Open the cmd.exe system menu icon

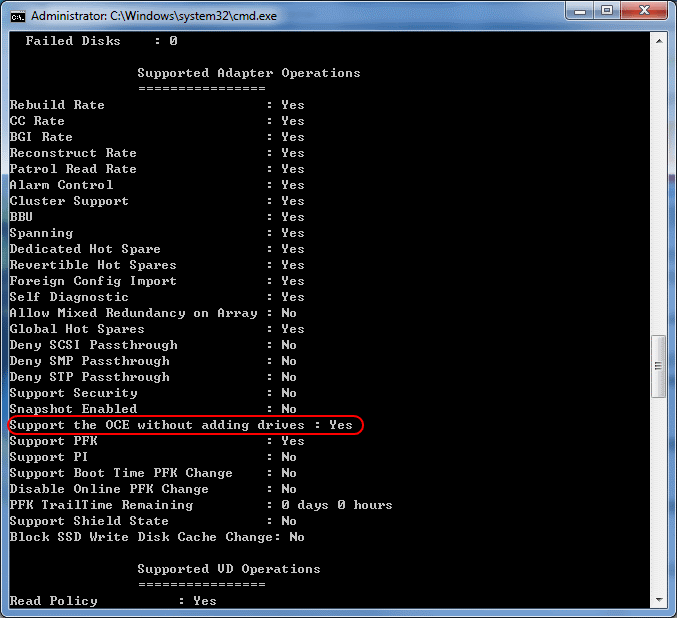click(x=18, y=17)
